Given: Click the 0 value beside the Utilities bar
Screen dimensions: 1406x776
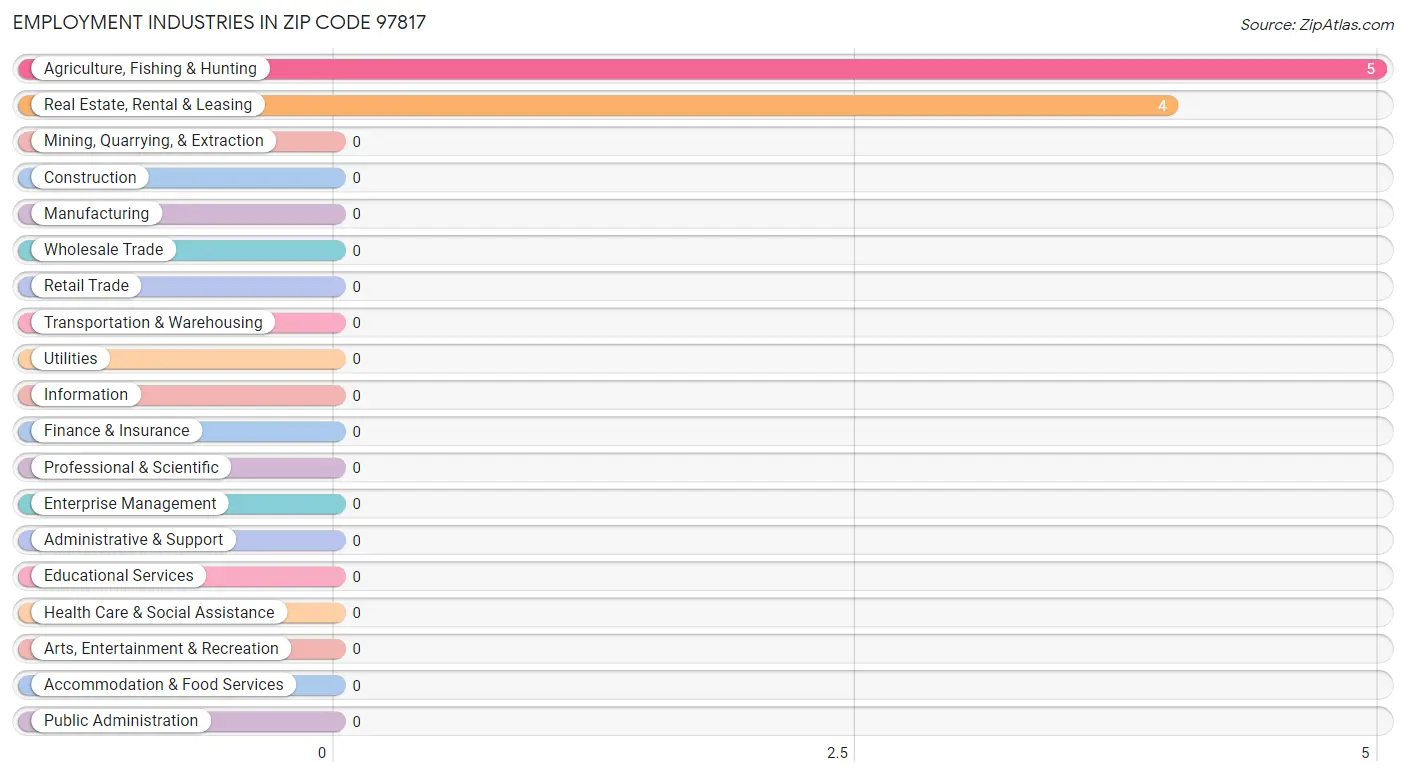Looking at the screenshot, I should [x=356, y=359].
